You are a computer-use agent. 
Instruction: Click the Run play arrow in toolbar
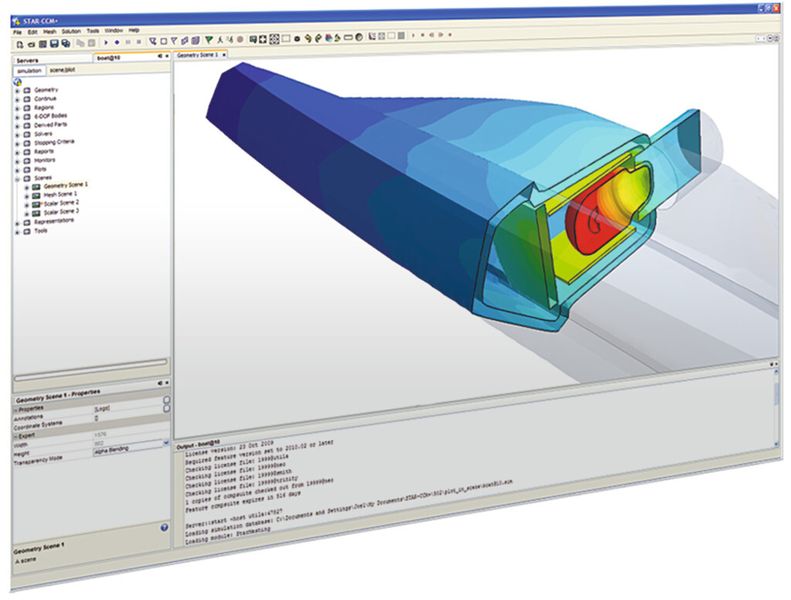coord(106,43)
